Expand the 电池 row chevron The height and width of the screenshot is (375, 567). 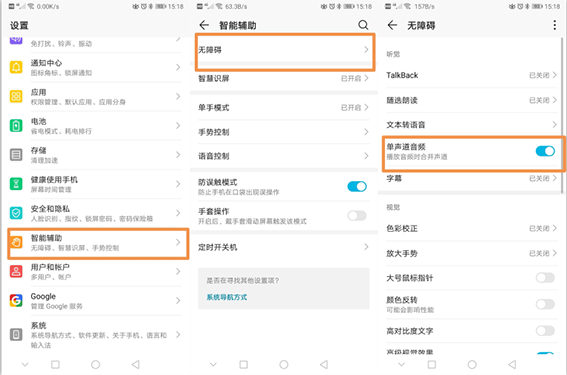[x=178, y=125]
